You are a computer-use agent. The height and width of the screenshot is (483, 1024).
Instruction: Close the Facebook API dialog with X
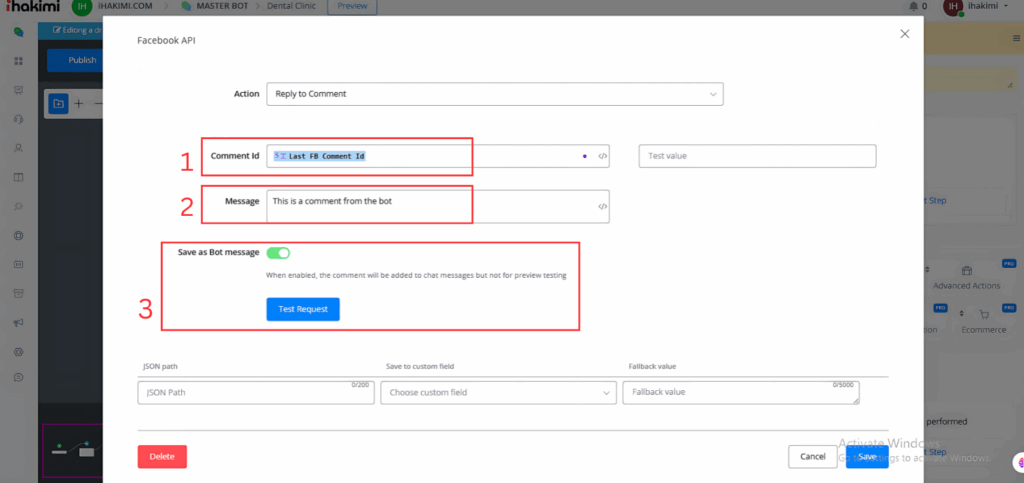(x=905, y=34)
